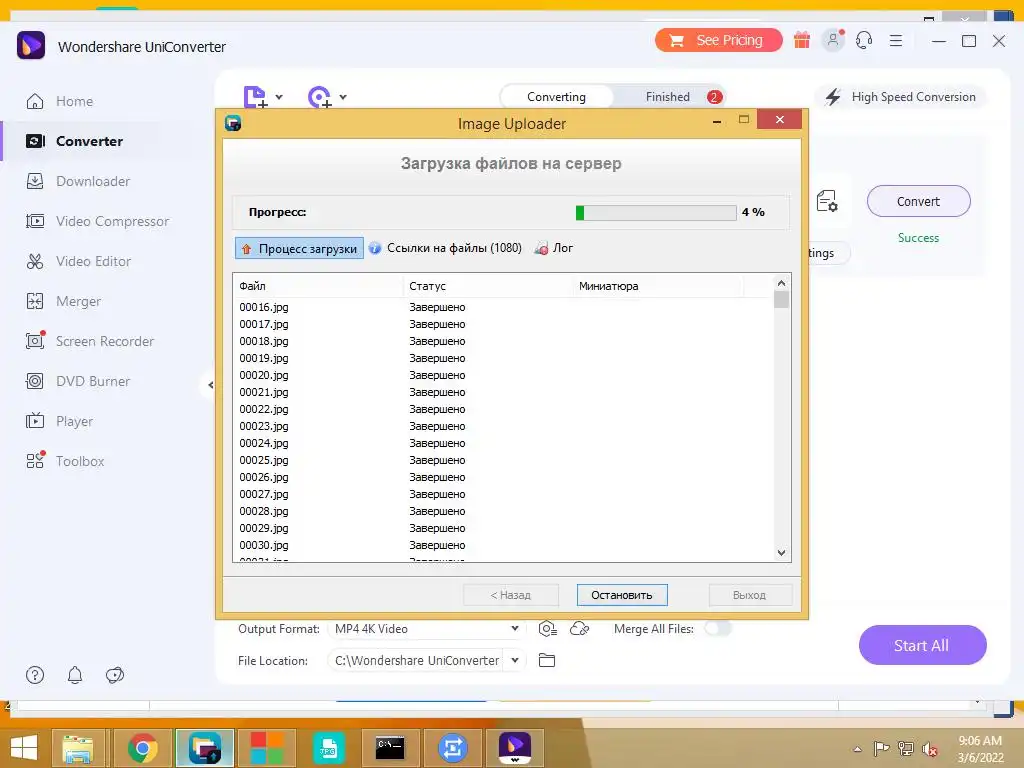
Task: Click the Add Files icon
Action: click(x=255, y=97)
